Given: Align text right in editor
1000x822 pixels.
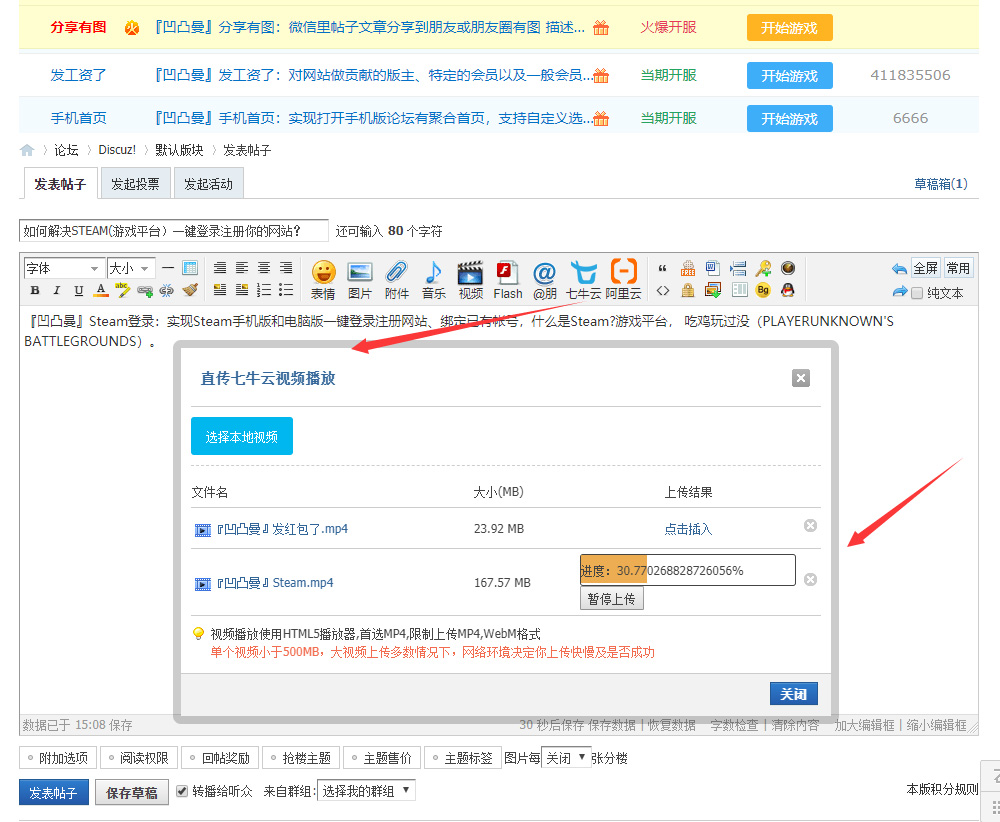Looking at the screenshot, I should pos(286,268).
